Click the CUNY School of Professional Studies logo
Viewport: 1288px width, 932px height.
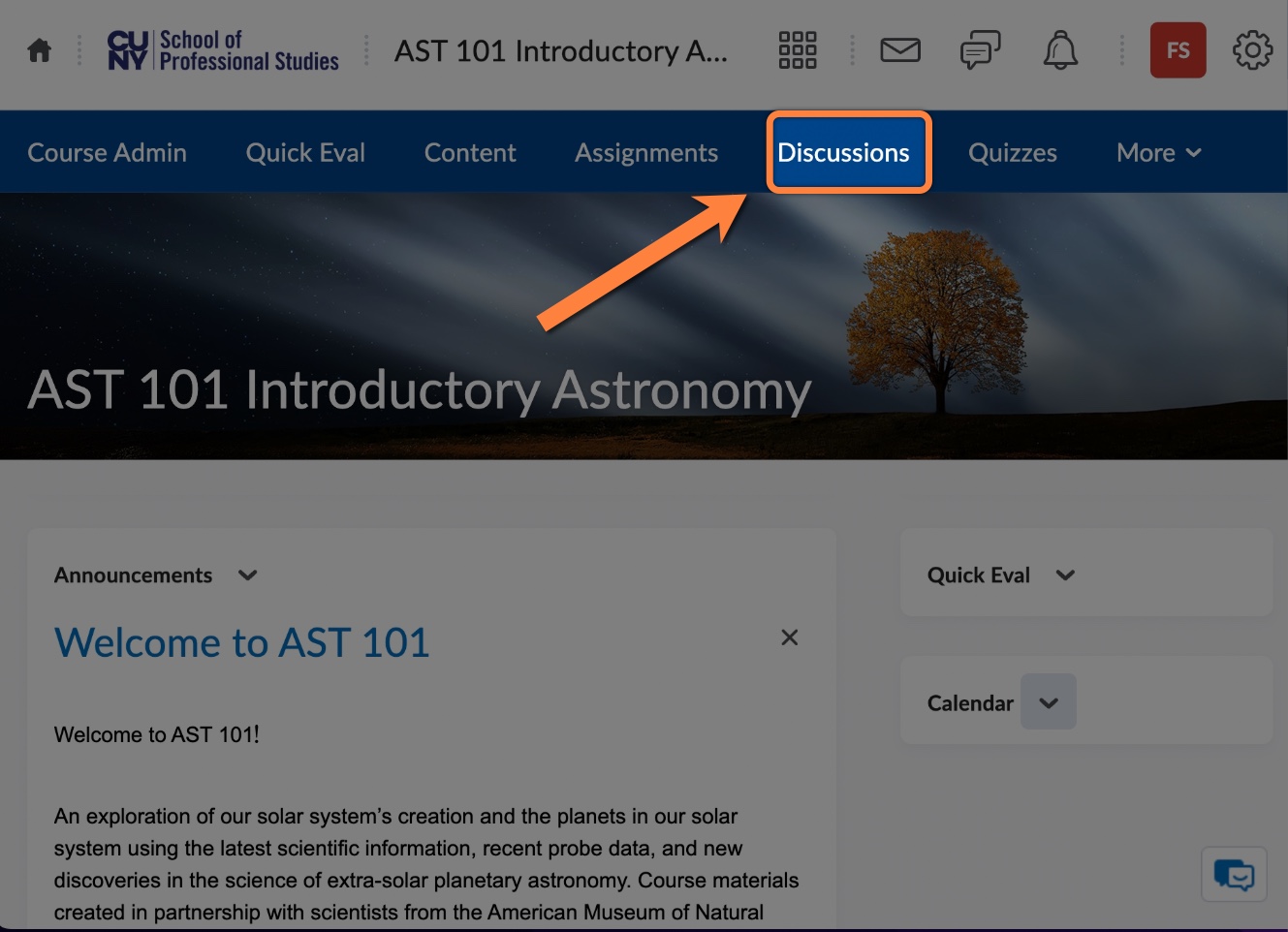(222, 49)
